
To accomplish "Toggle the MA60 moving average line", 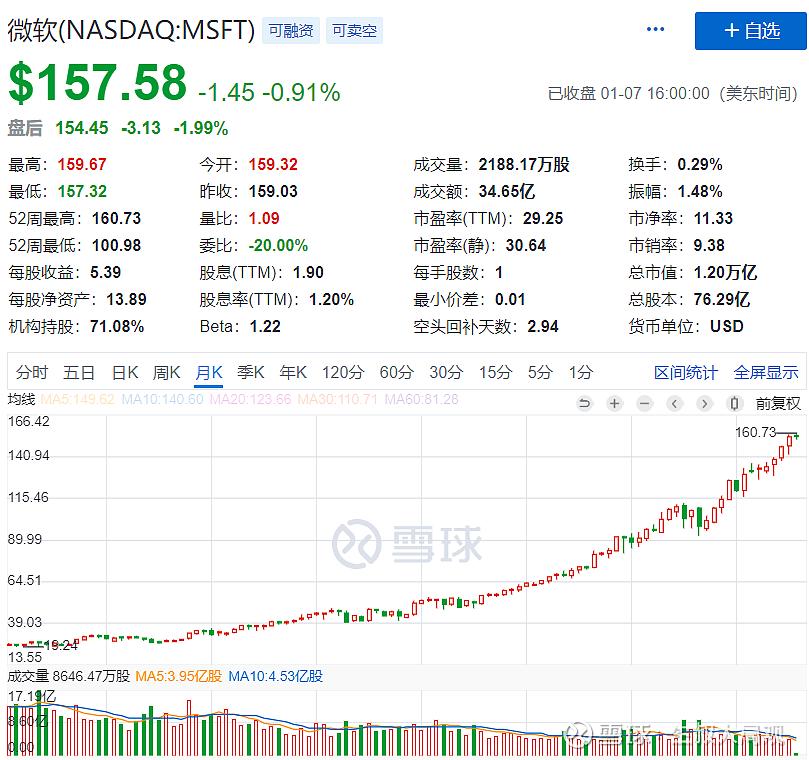I will coord(415,400).
